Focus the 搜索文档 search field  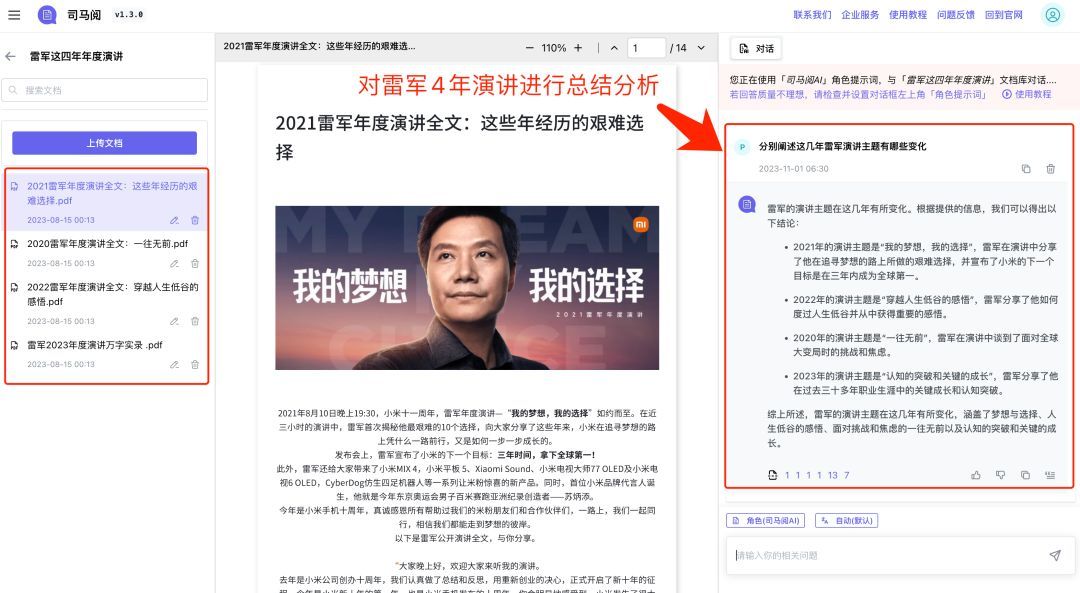click(x=105, y=90)
